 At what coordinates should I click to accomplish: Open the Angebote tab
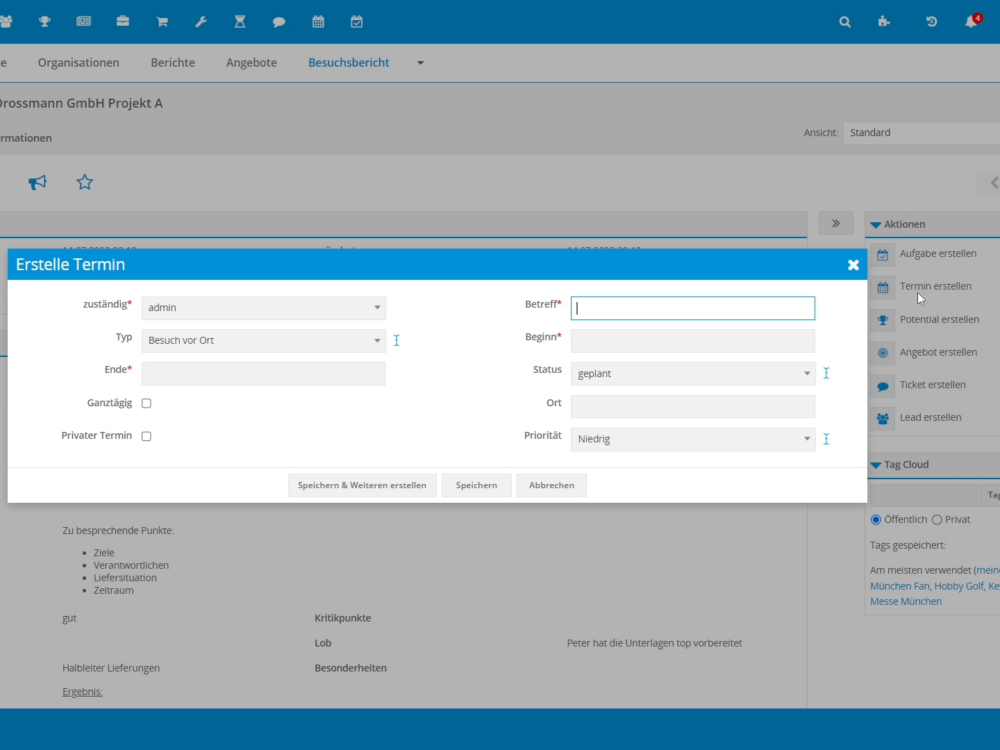(x=251, y=63)
